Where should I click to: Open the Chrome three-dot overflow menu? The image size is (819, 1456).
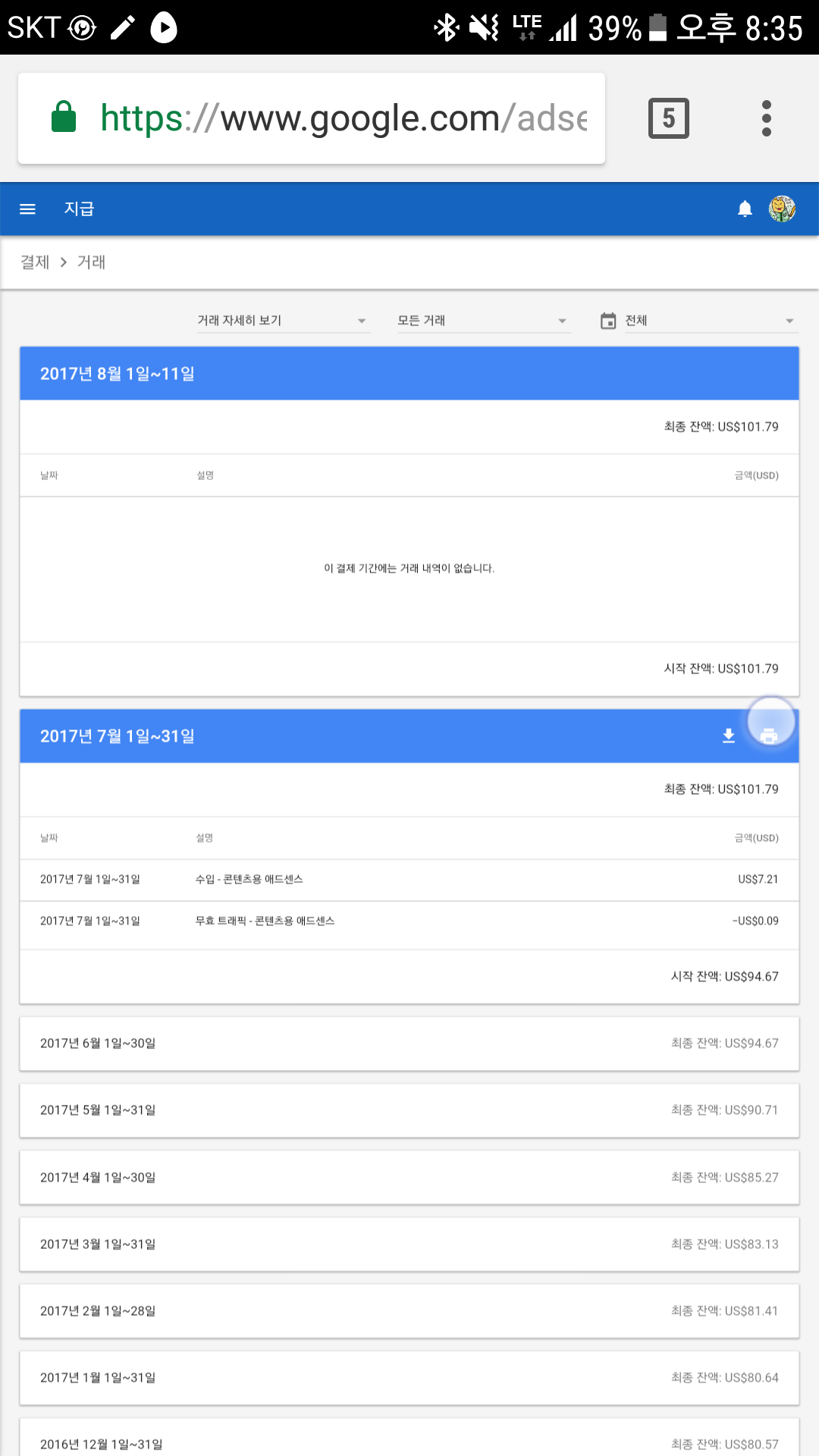pyautogui.click(x=767, y=118)
